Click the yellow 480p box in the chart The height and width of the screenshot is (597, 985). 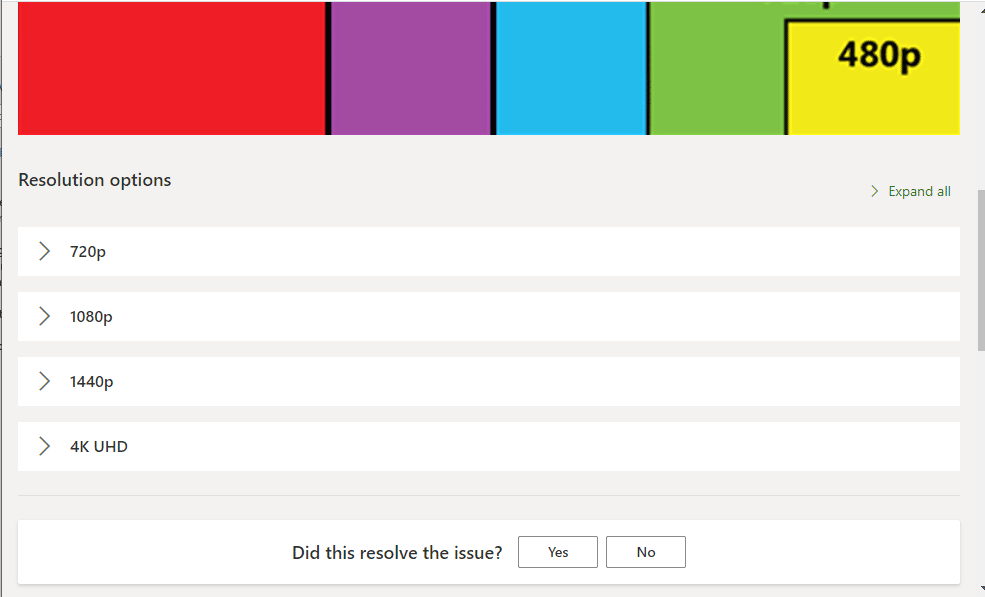873,78
